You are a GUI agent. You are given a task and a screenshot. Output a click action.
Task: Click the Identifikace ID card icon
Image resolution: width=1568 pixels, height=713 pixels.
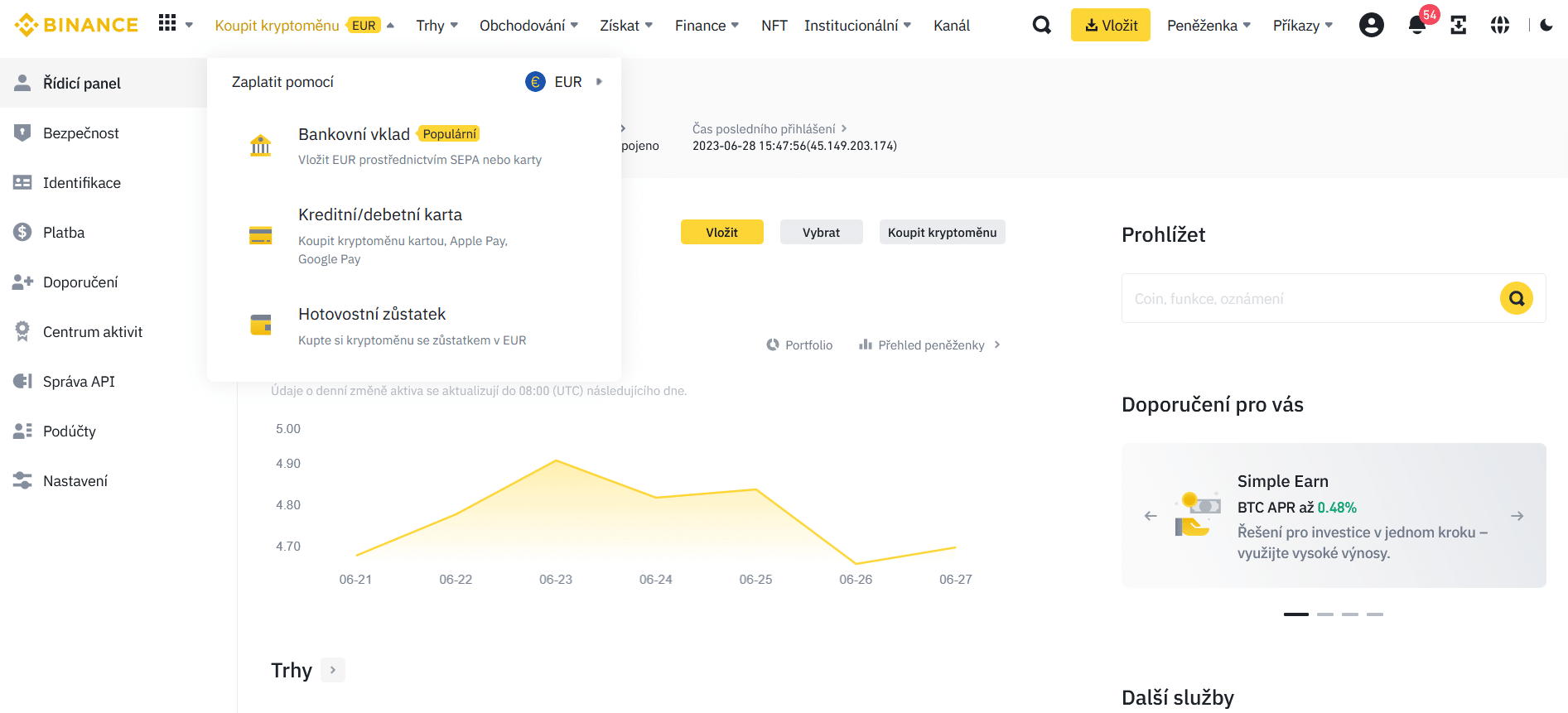point(22,182)
